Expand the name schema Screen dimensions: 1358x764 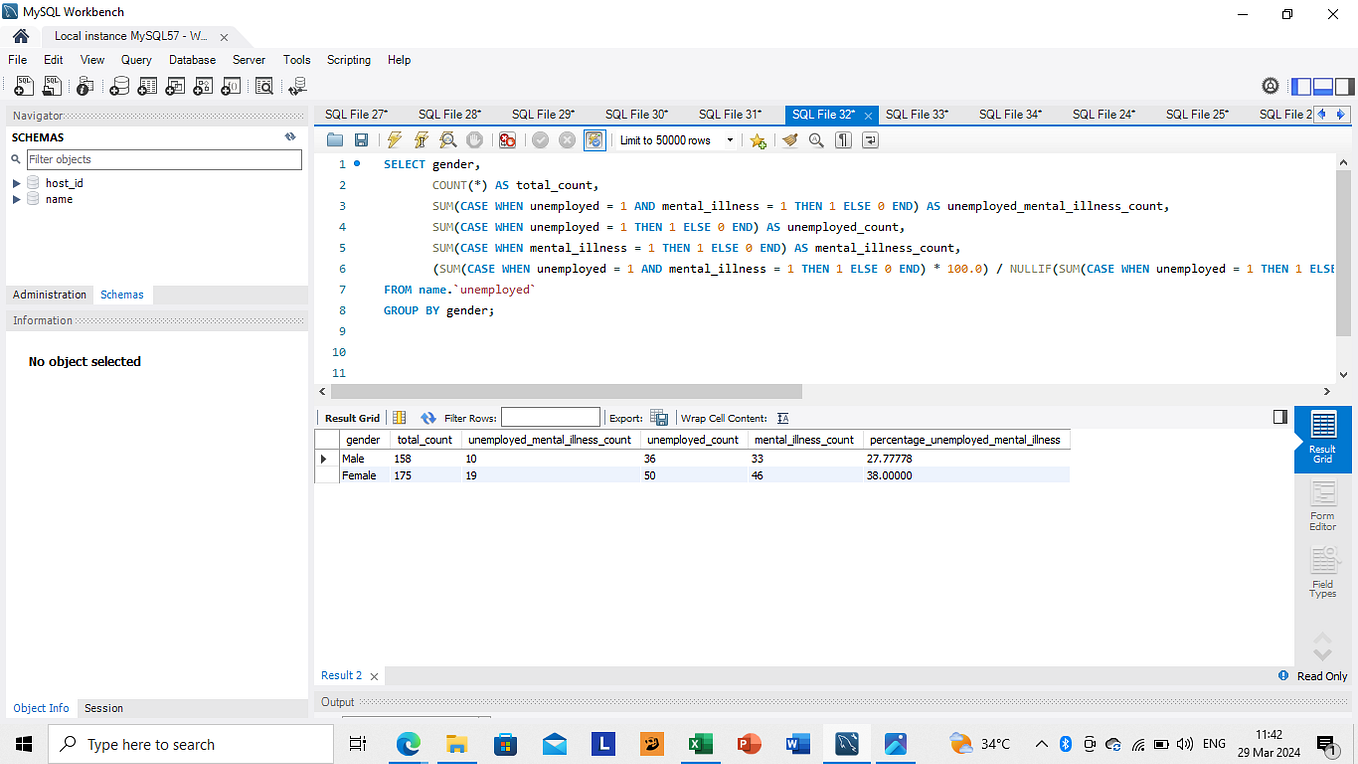[x=16, y=199]
